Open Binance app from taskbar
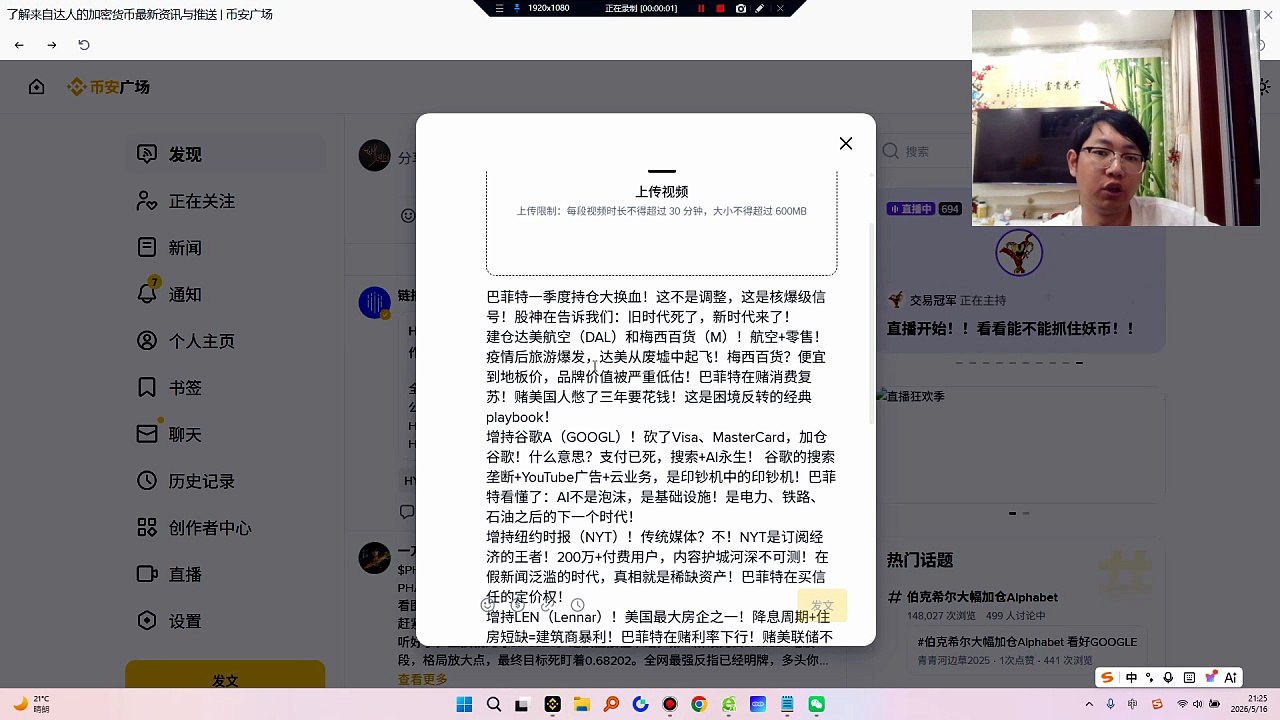1280x720 pixels. coord(552,704)
